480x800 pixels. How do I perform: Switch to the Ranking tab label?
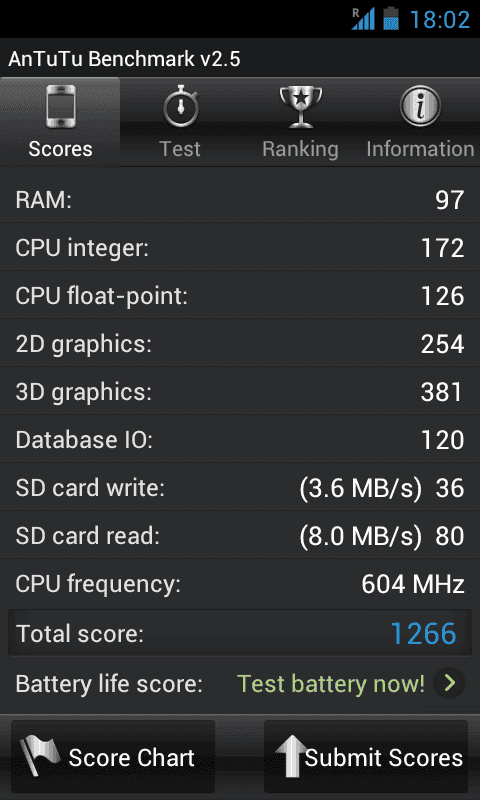[x=300, y=149]
